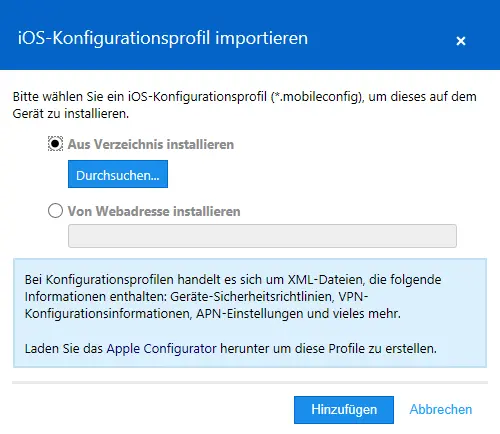Image resolution: width=500 pixels, height=434 pixels.
Task: Cancel the dialog via Abbrechen
Action: [x=441, y=410]
